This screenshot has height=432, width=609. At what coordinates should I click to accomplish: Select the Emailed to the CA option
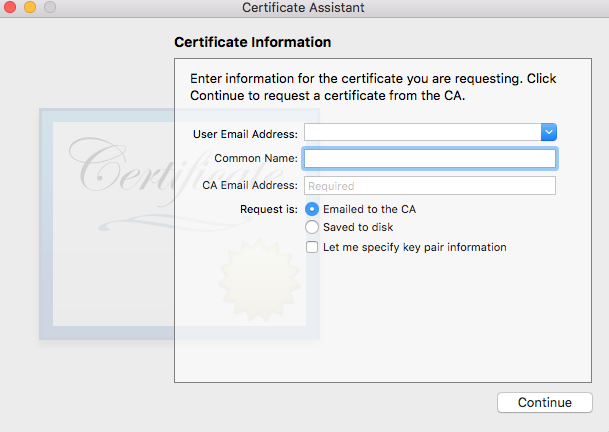click(x=312, y=209)
